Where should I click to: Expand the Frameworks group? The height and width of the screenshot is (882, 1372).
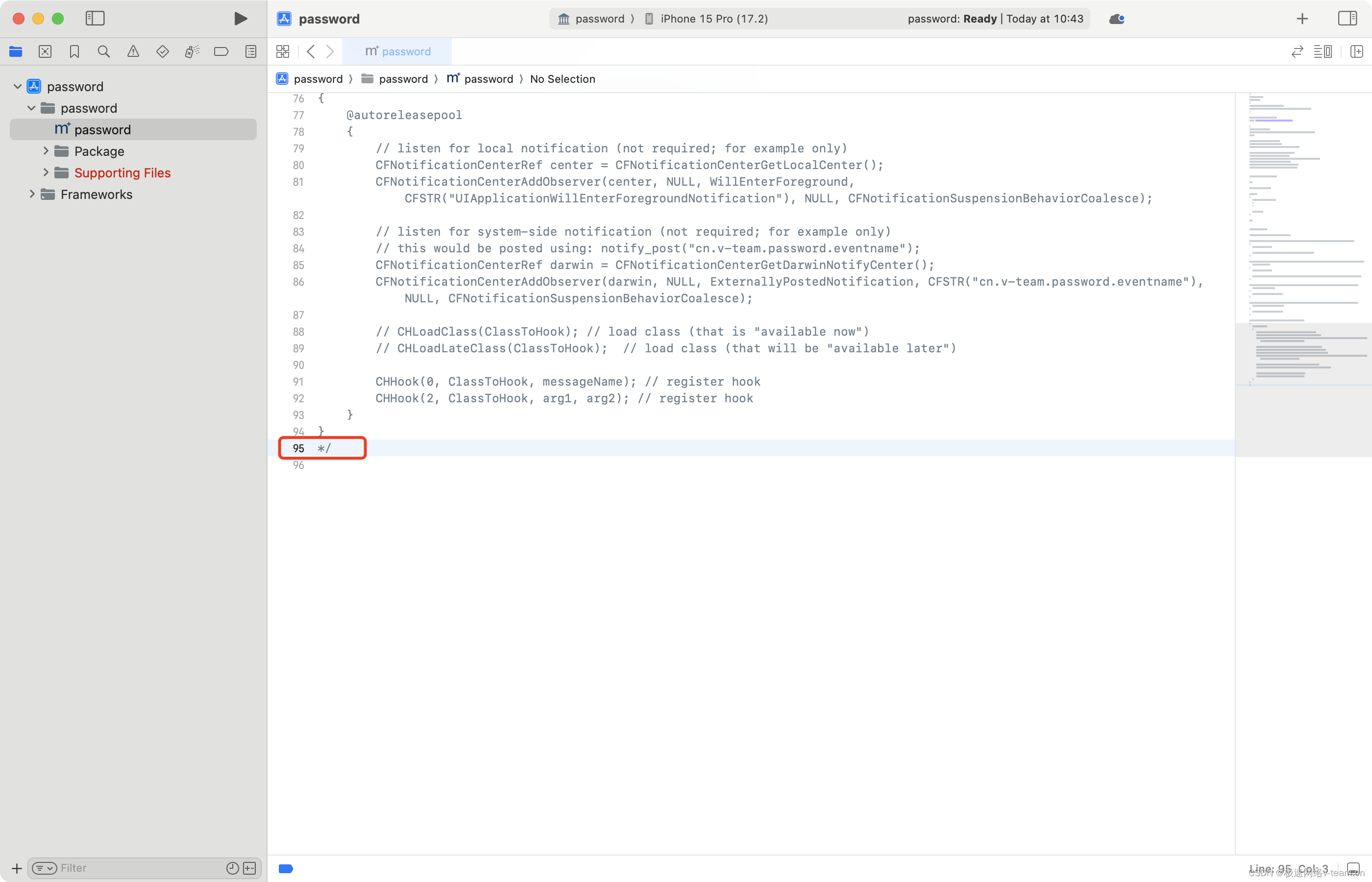point(32,194)
